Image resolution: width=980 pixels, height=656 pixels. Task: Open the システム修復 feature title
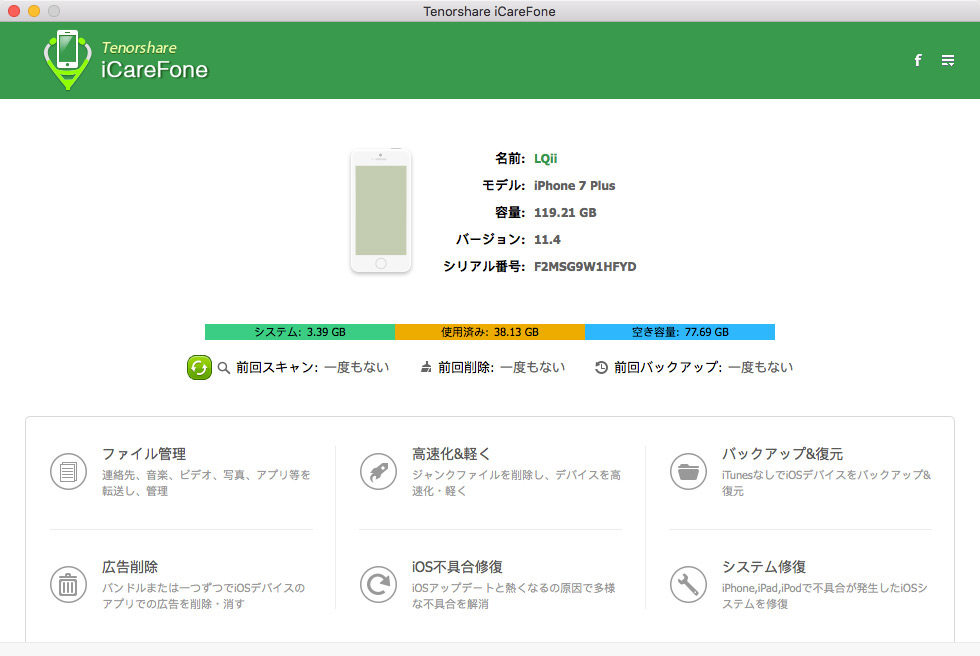[764, 567]
